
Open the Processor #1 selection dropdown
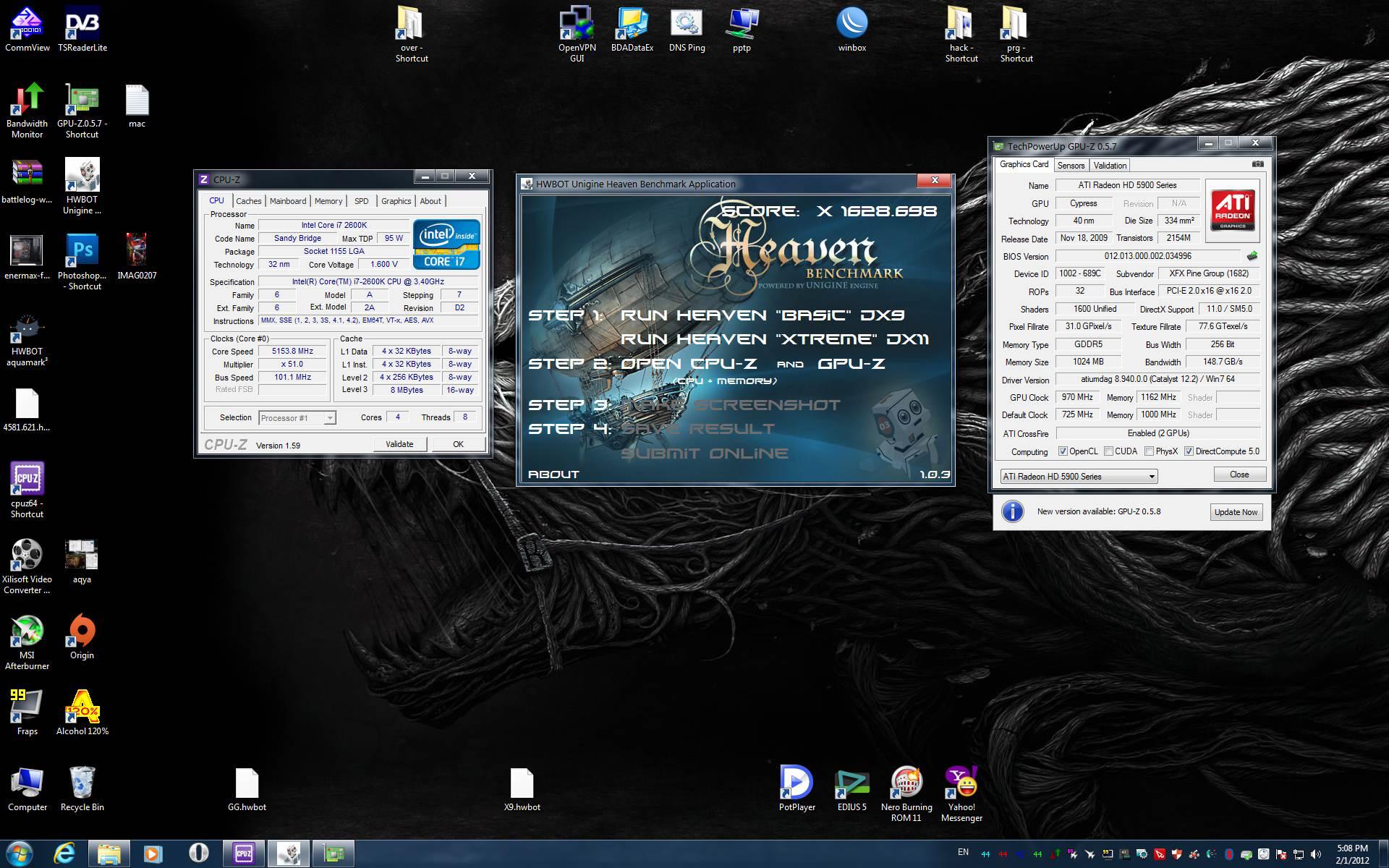[297, 418]
